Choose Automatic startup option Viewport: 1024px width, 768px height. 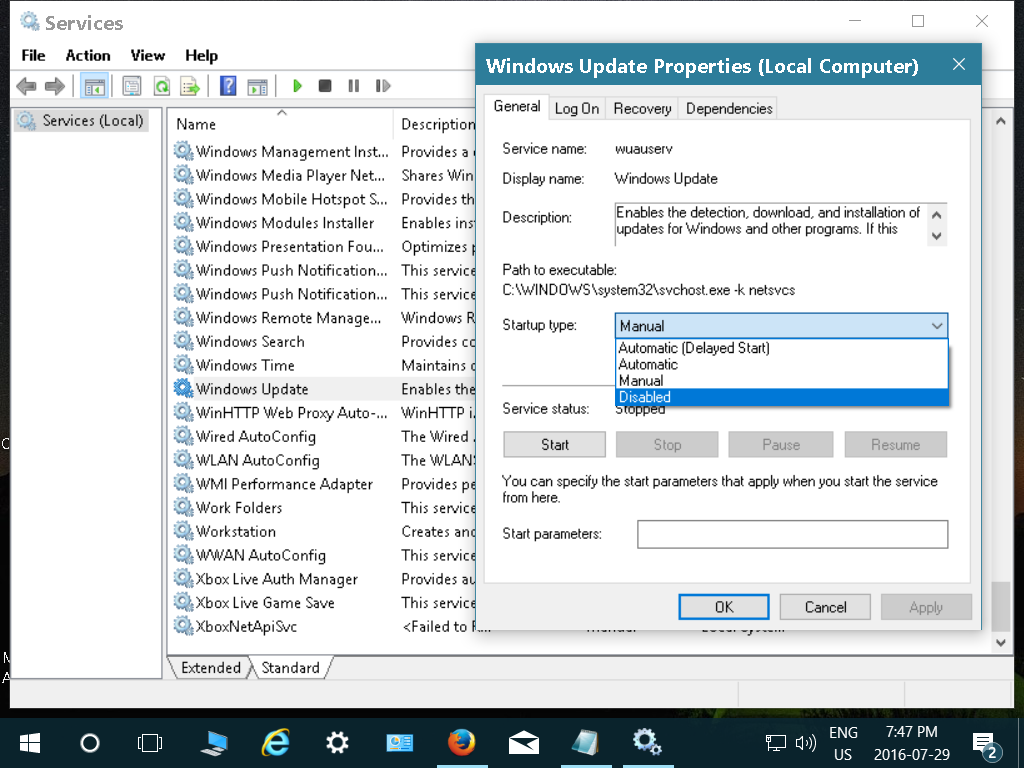click(782, 364)
